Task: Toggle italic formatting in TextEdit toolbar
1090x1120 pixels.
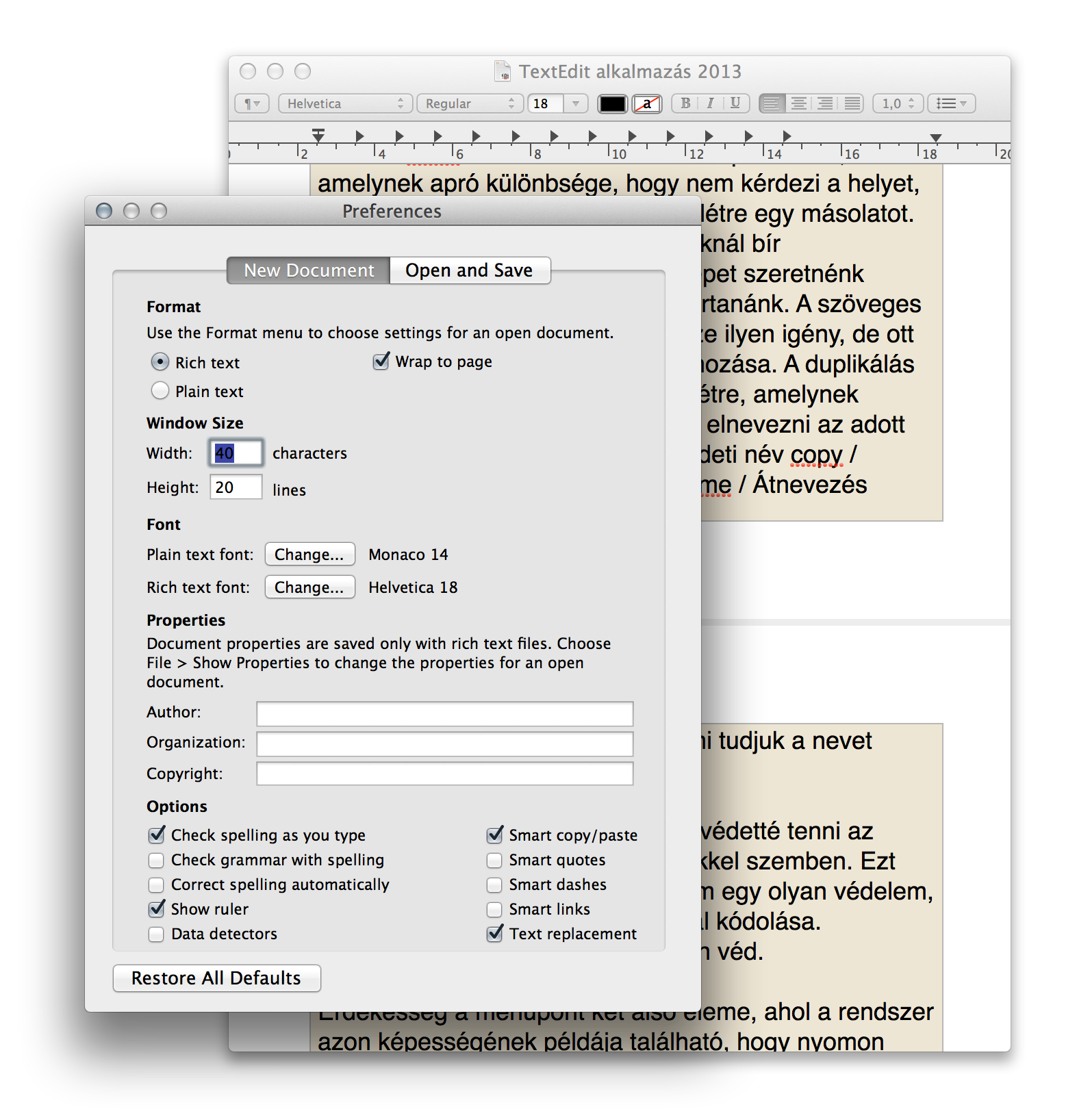Action: click(710, 103)
